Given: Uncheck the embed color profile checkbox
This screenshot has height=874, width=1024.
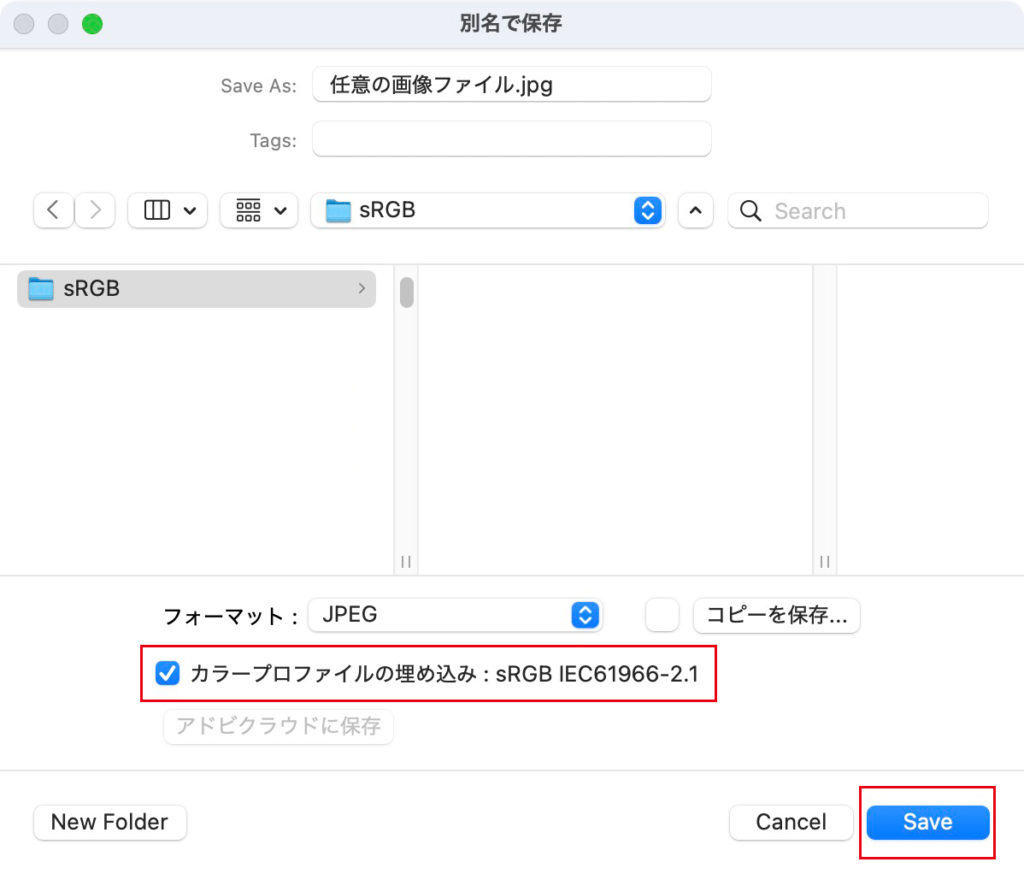Looking at the screenshot, I should [167, 674].
